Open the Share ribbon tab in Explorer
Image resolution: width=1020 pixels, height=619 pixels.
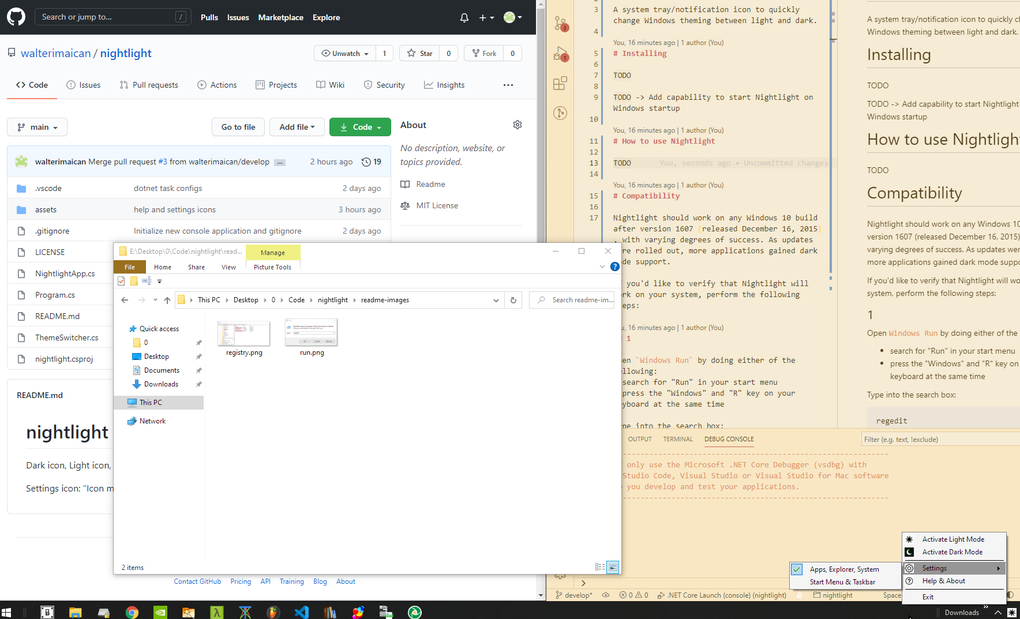point(196,267)
